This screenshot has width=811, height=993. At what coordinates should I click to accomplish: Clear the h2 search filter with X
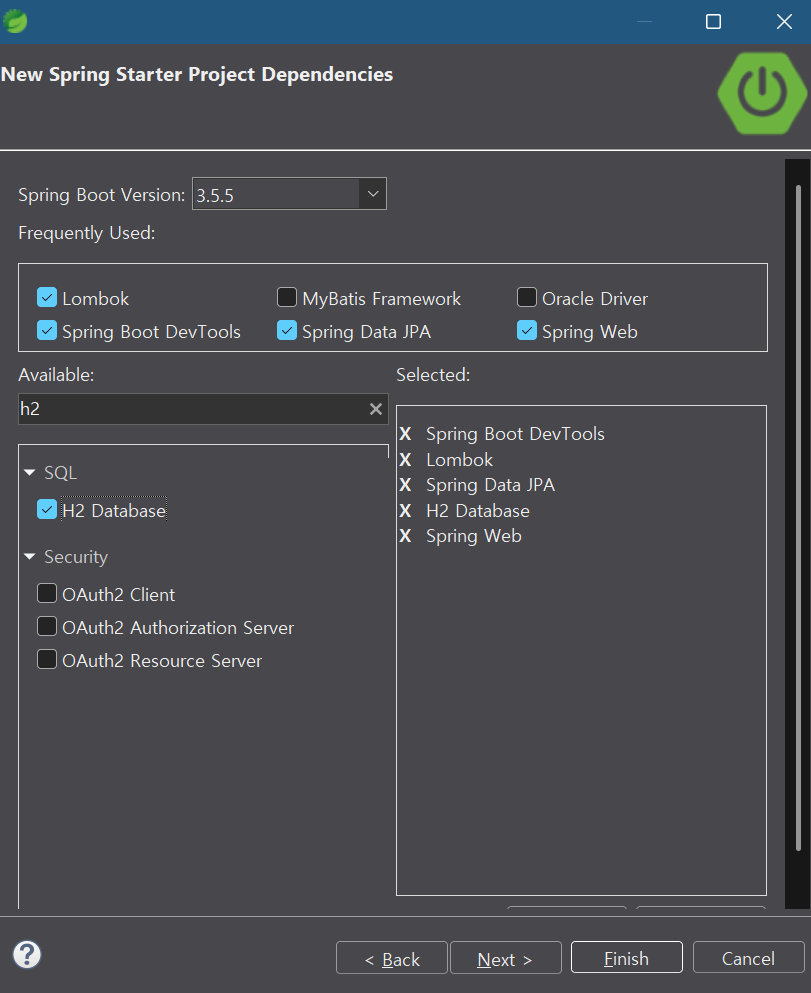(x=375, y=409)
